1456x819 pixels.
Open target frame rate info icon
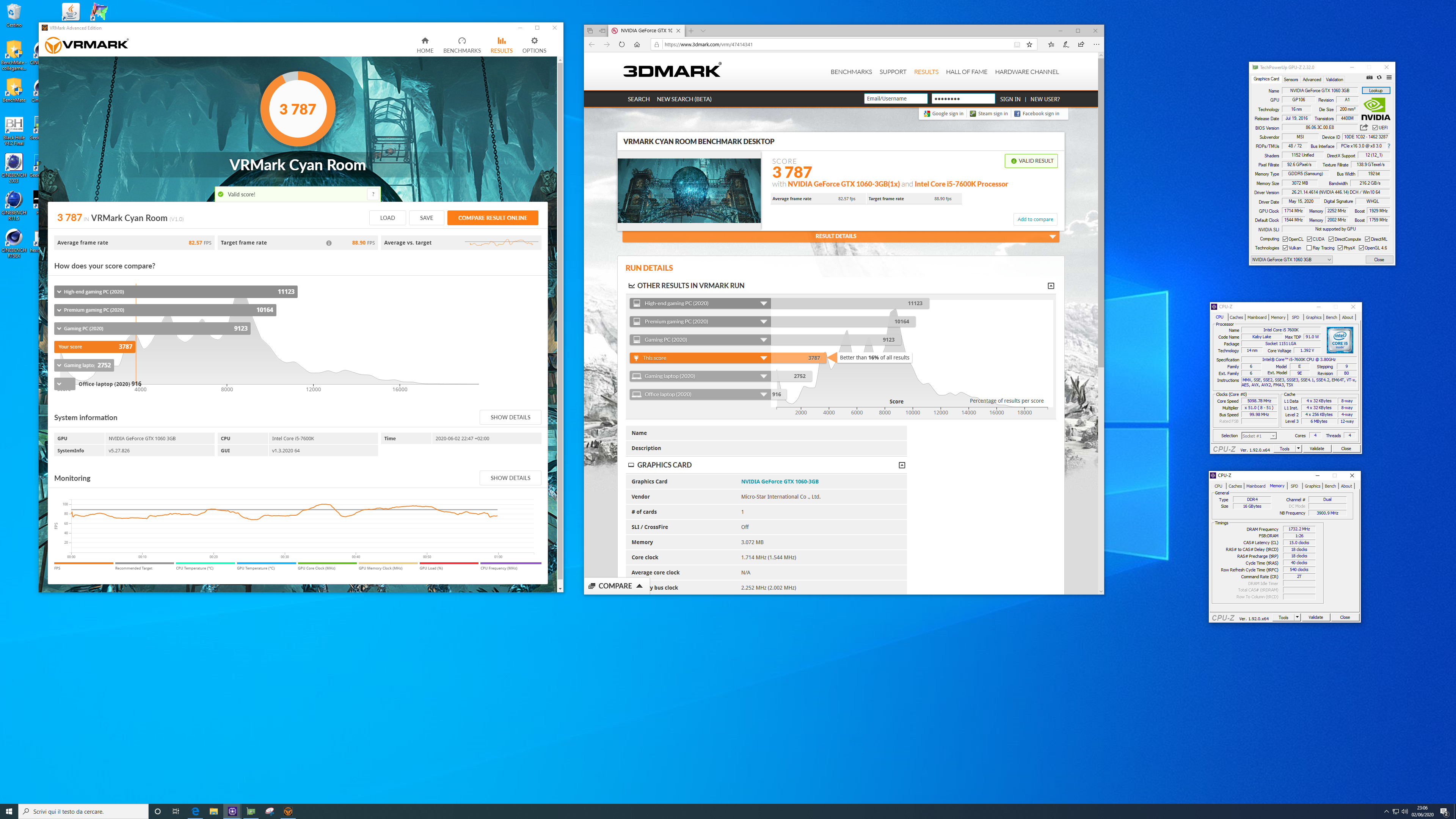(328, 243)
